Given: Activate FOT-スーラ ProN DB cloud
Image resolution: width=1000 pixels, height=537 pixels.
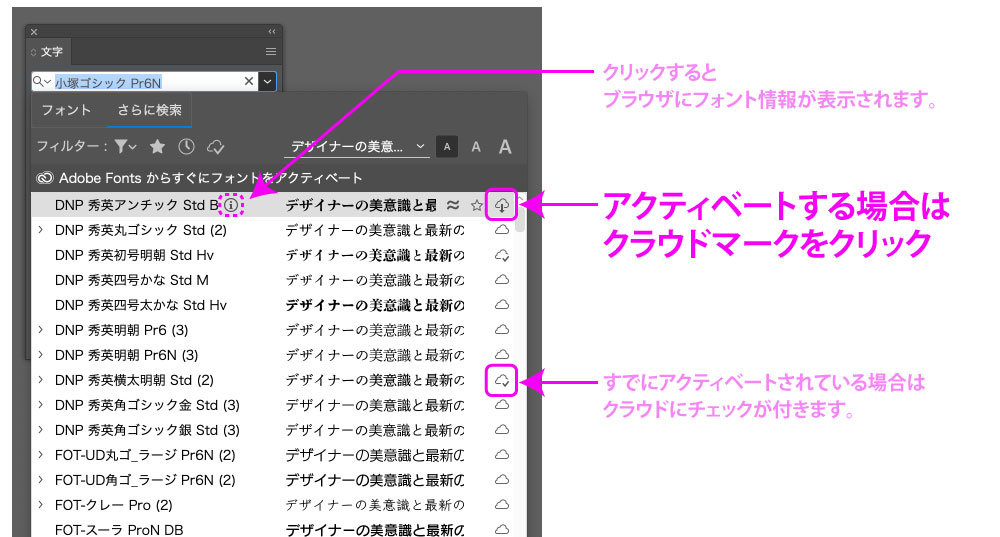Looking at the screenshot, I should [502, 529].
